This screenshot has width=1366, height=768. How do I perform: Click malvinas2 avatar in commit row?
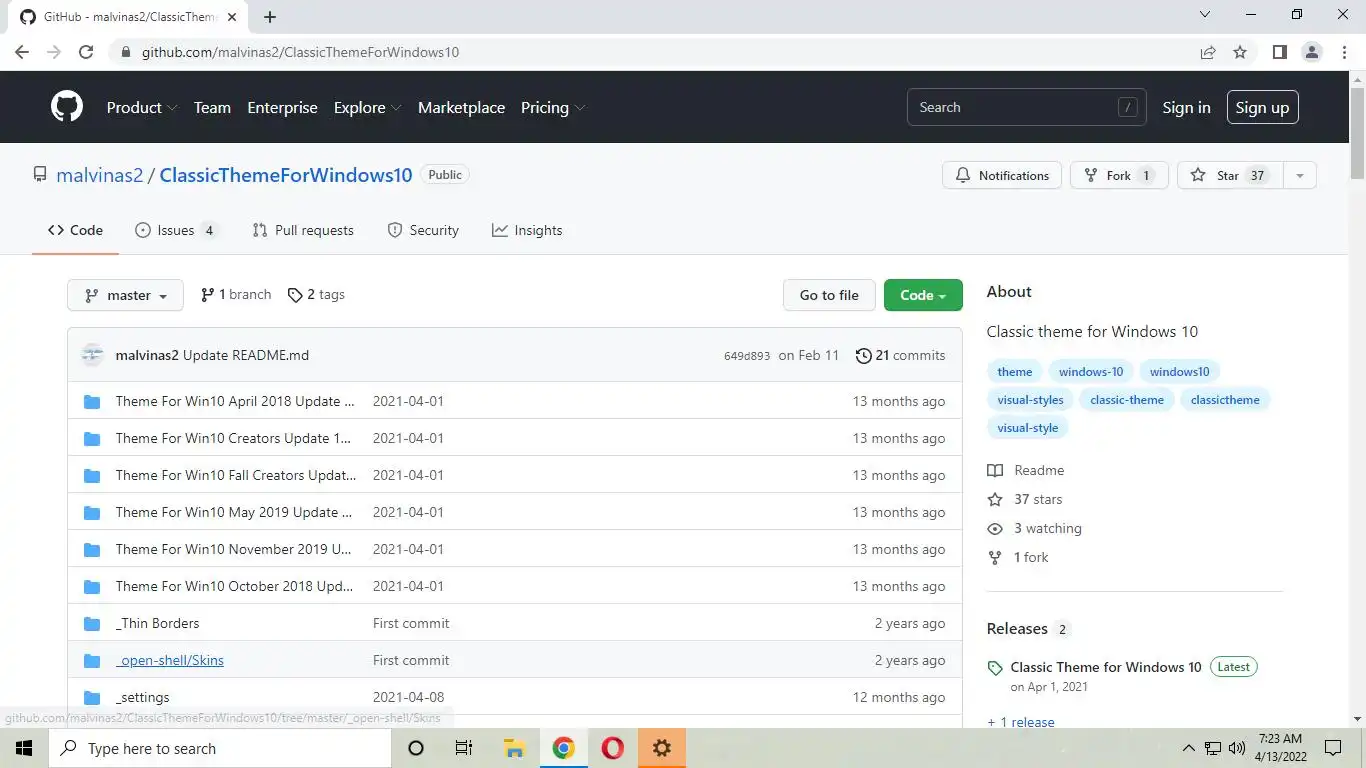(93, 355)
